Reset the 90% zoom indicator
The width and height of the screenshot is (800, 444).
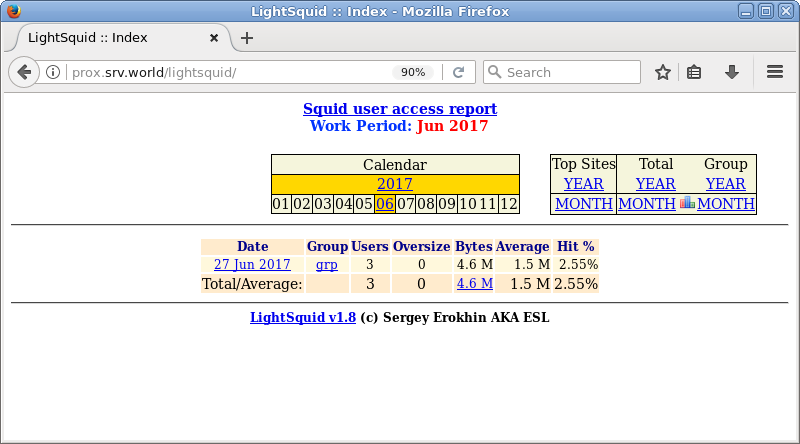pos(413,72)
